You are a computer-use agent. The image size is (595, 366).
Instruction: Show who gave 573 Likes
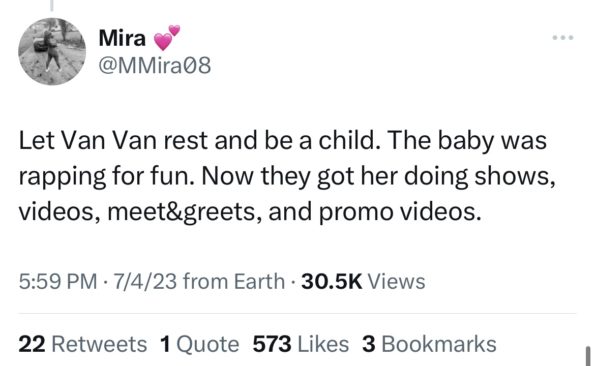coord(301,344)
